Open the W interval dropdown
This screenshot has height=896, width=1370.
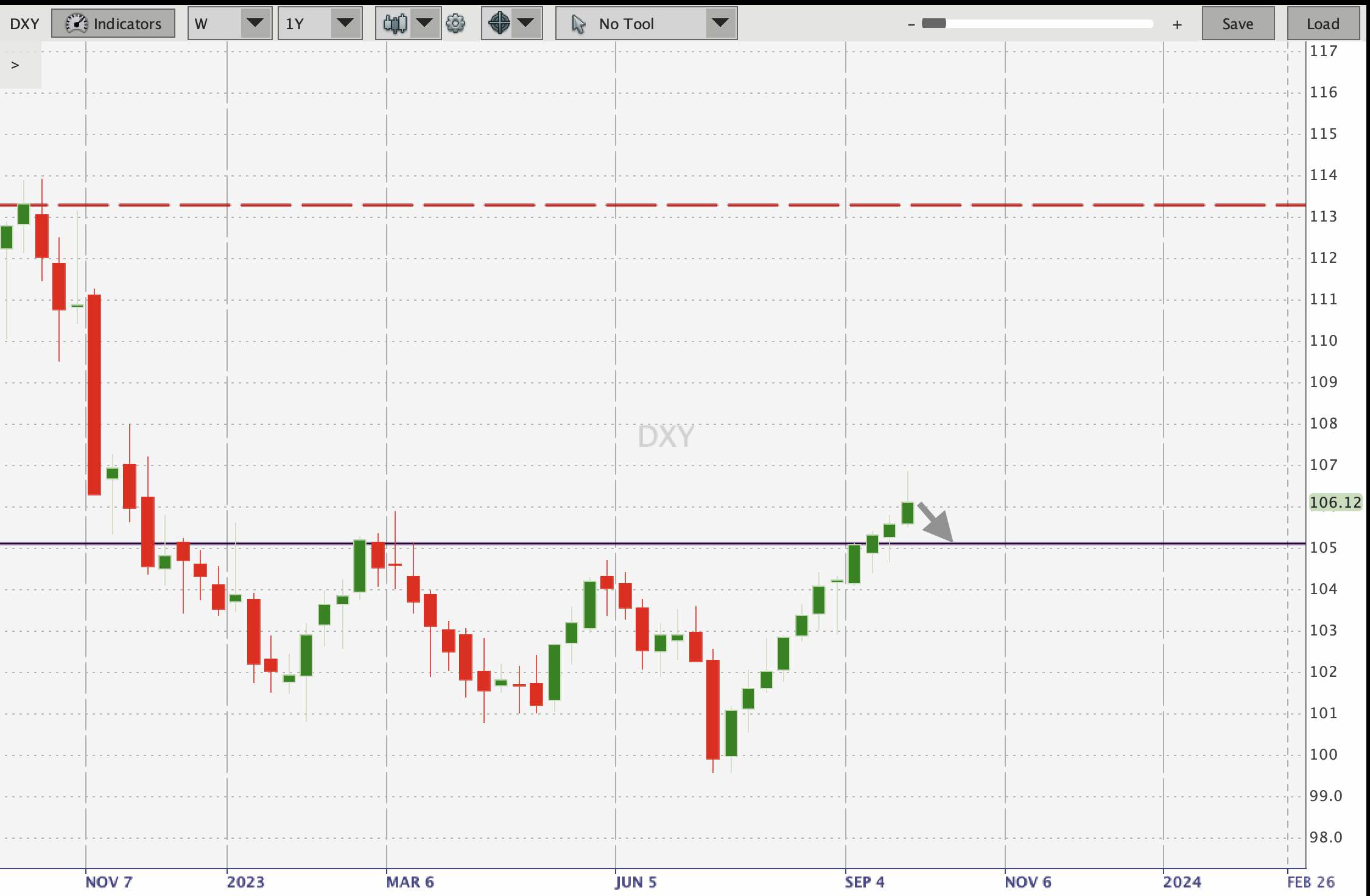click(x=230, y=24)
